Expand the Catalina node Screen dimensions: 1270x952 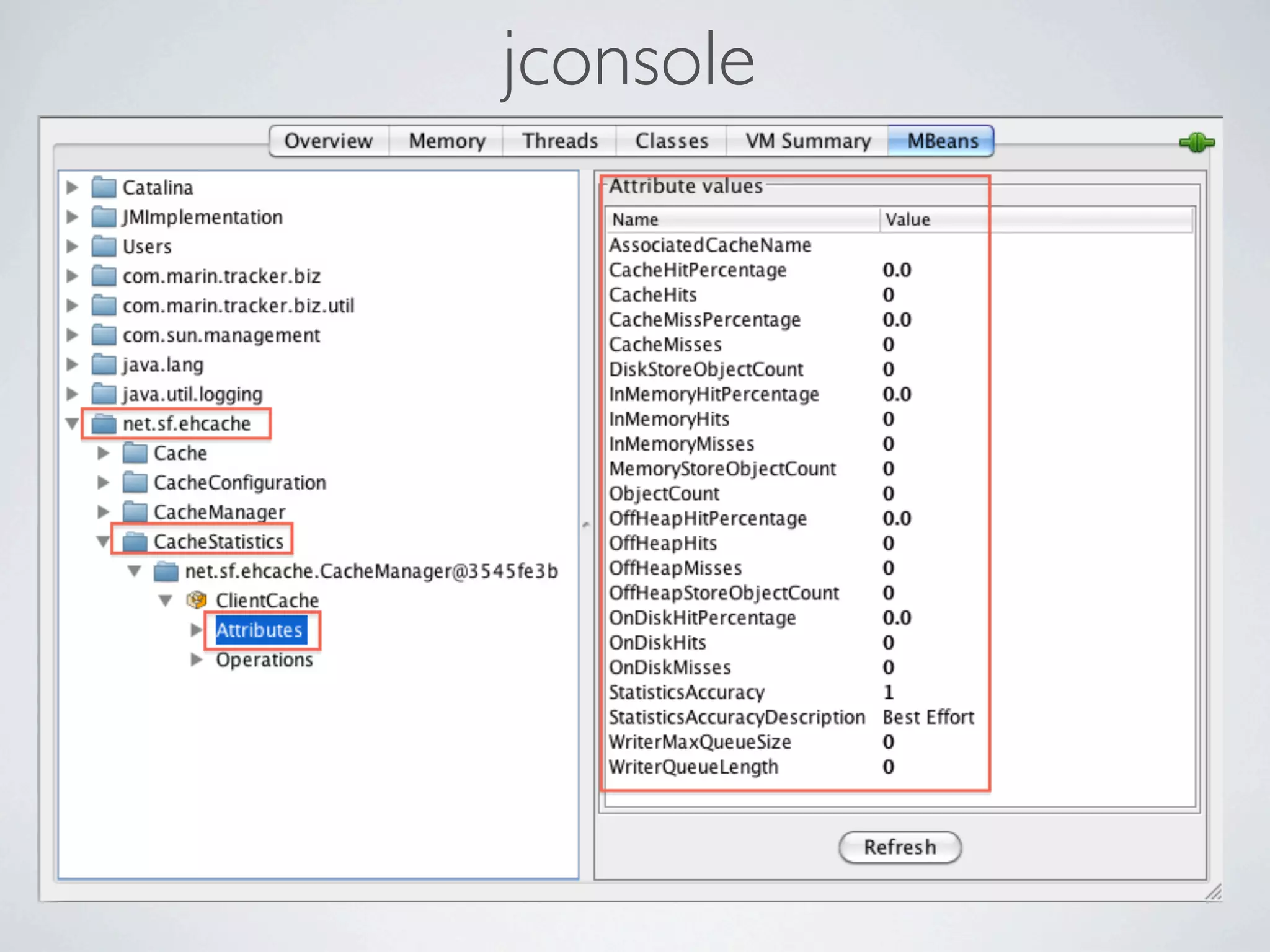point(72,187)
